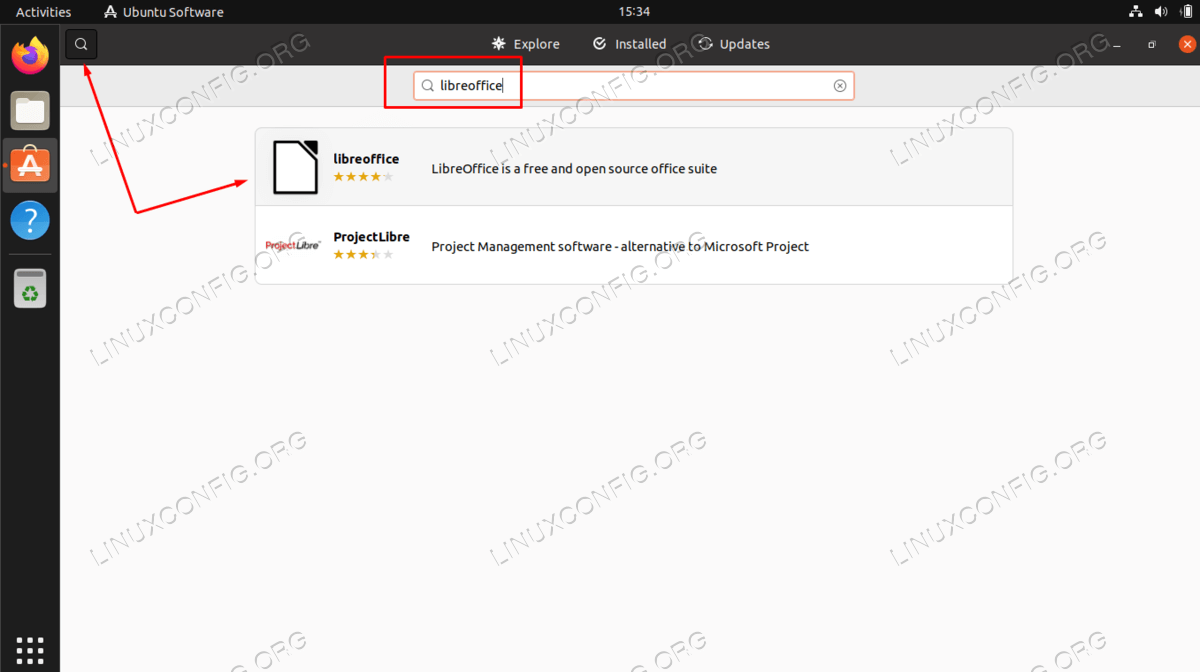Click ProjectLibre star rating
The height and width of the screenshot is (672, 1200).
point(363,255)
